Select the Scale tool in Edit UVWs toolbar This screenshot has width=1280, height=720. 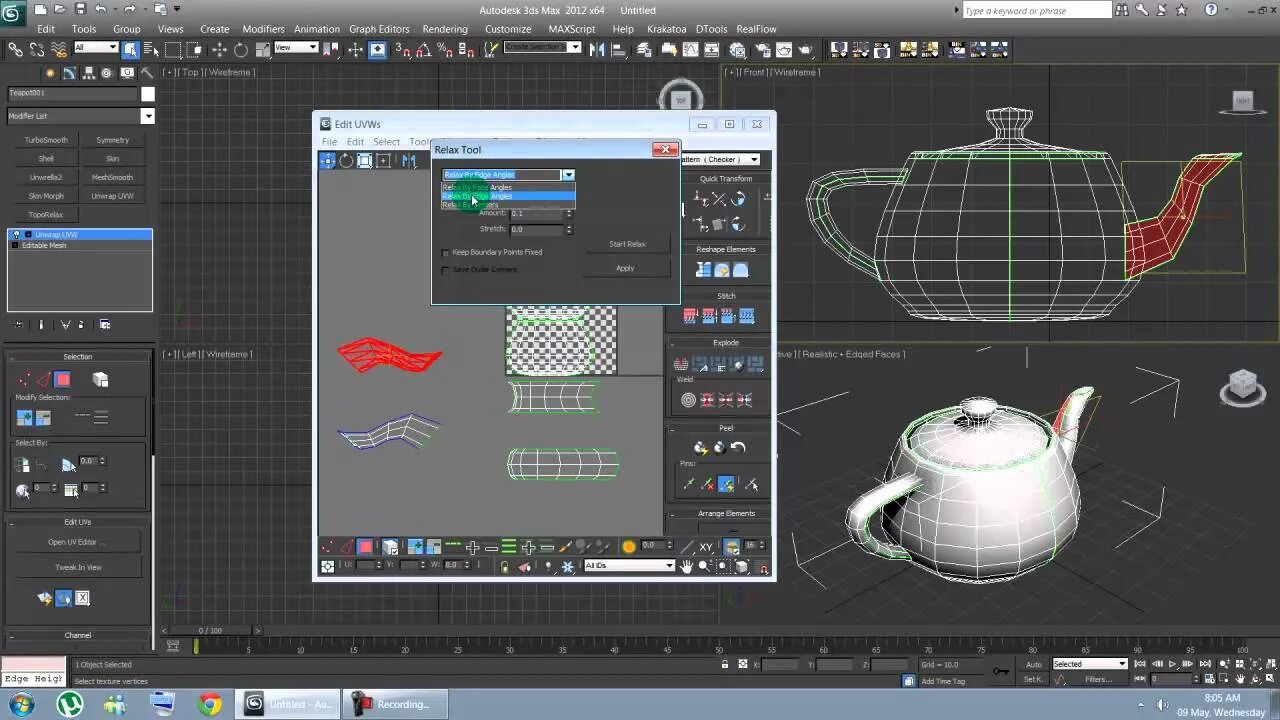(x=365, y=161)
